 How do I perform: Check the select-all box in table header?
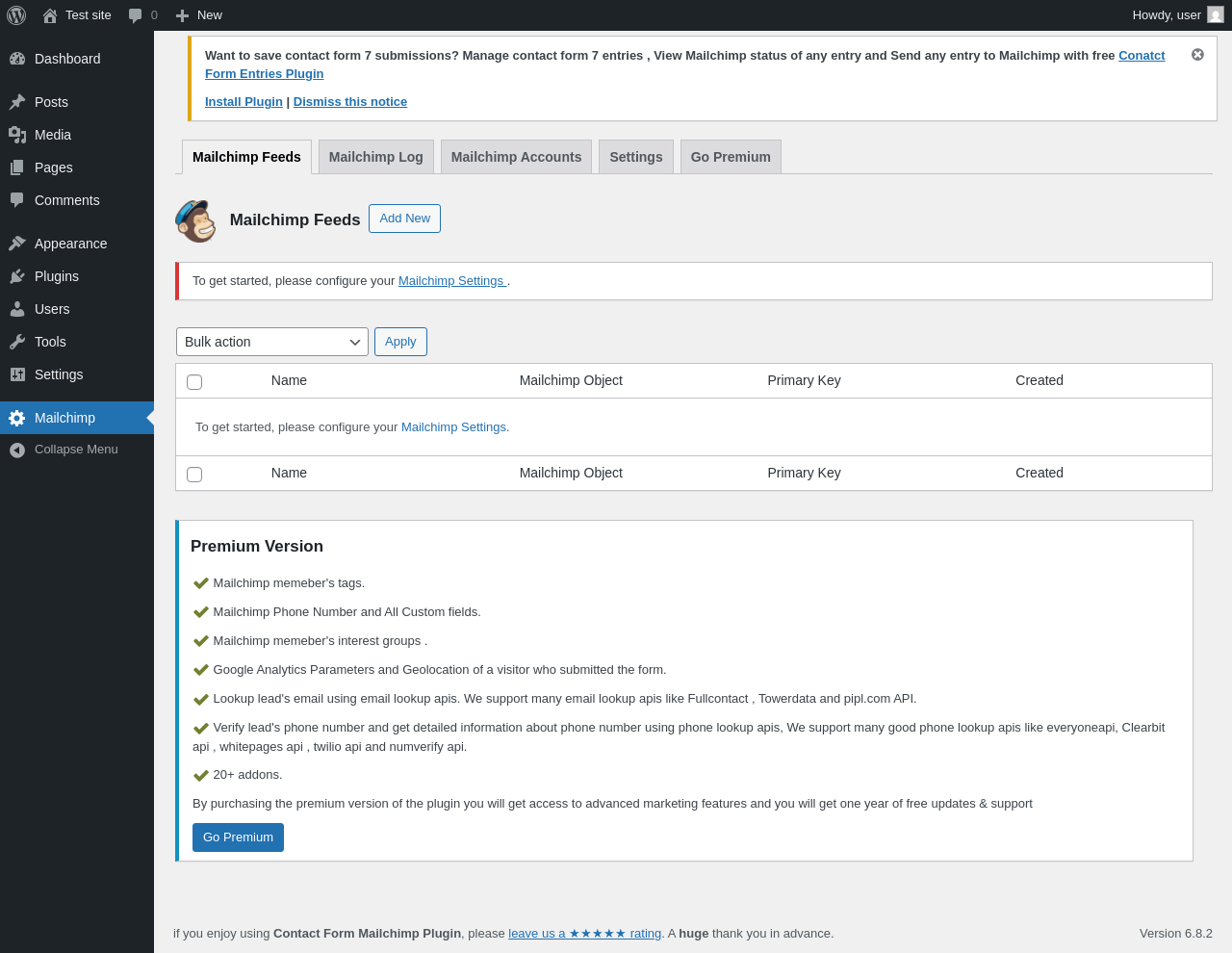(x=194, y=382)
